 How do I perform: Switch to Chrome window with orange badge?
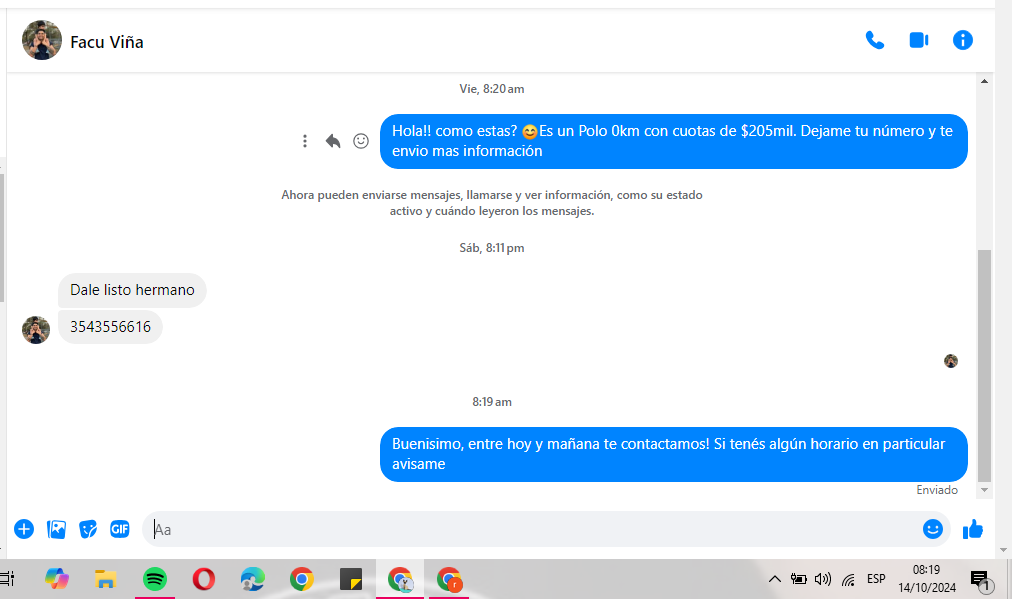[449, 579]
